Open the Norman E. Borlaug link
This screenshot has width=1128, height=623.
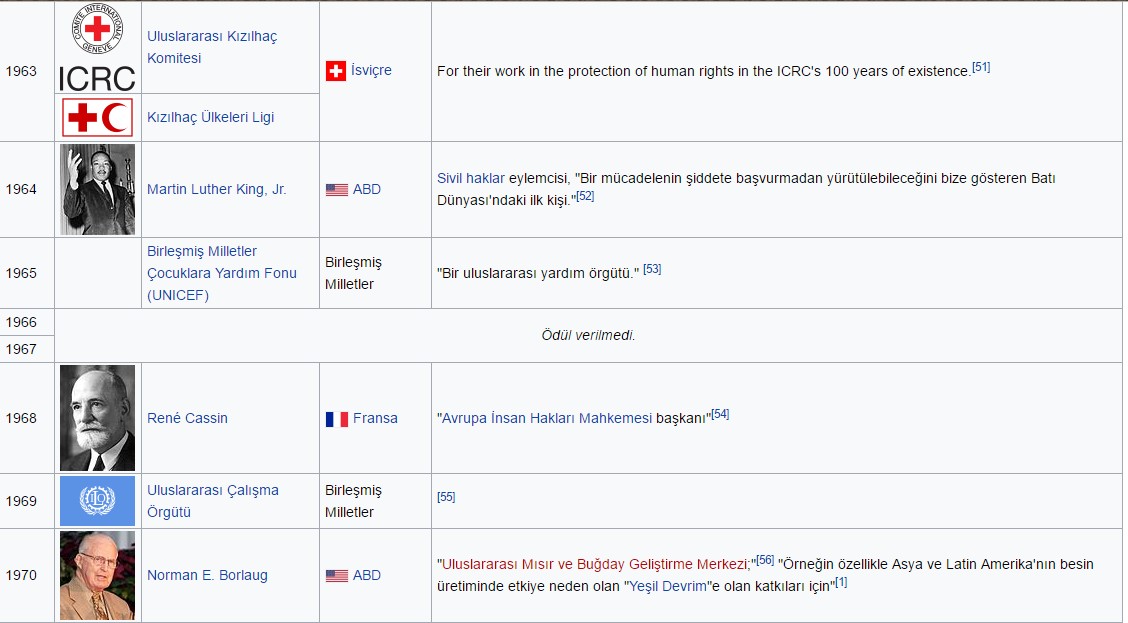[x=207, y=575]
